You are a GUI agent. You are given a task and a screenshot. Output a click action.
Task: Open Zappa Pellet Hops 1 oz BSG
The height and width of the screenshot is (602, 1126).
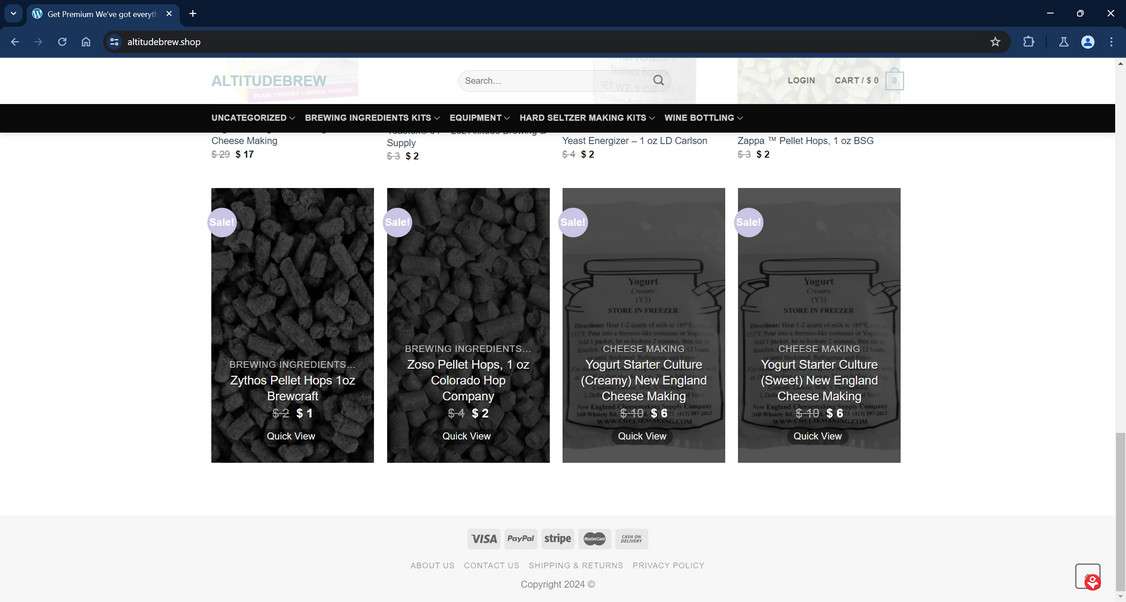(806, 141)
